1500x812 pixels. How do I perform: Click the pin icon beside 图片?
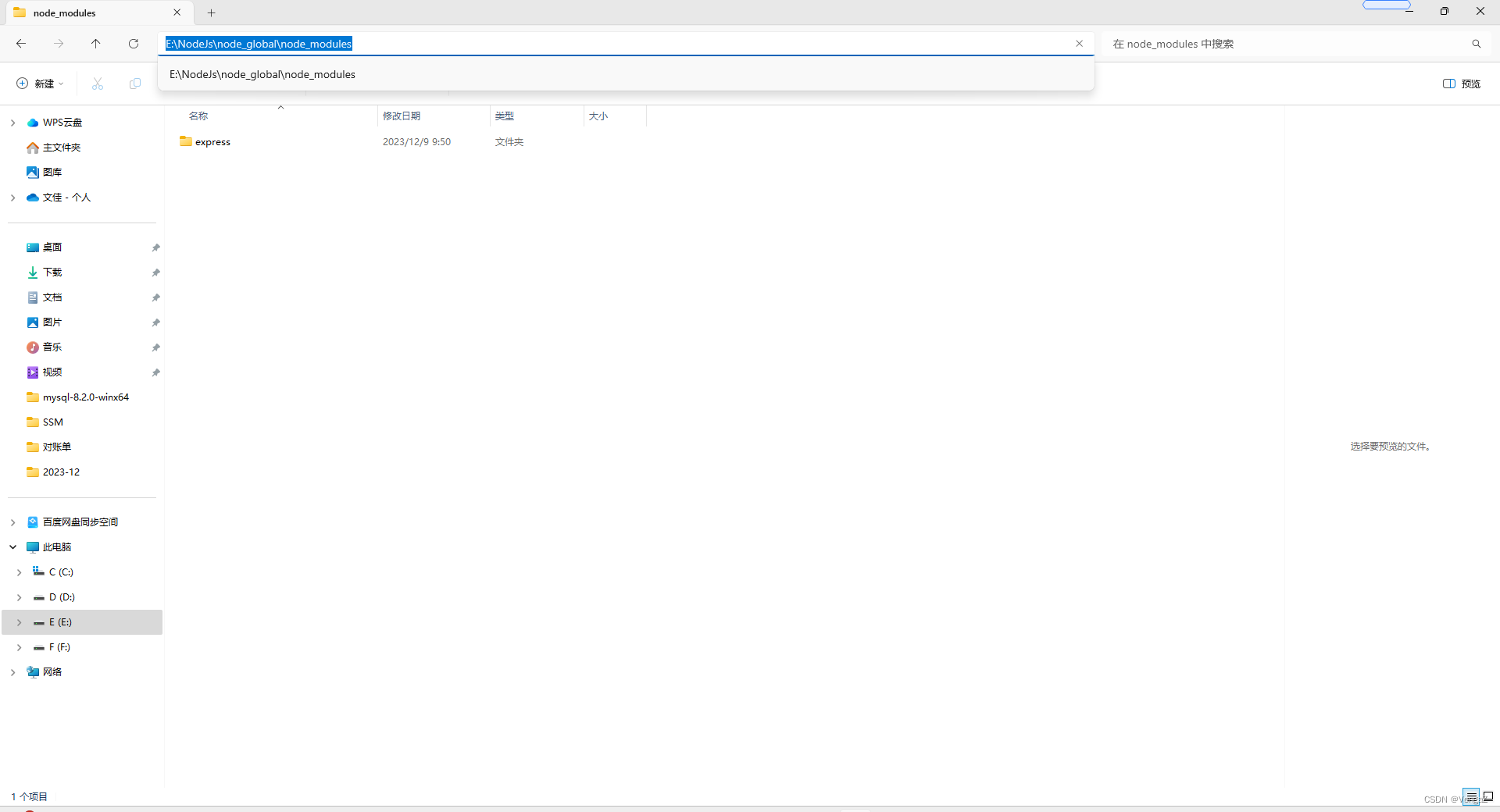pos(155,322)
